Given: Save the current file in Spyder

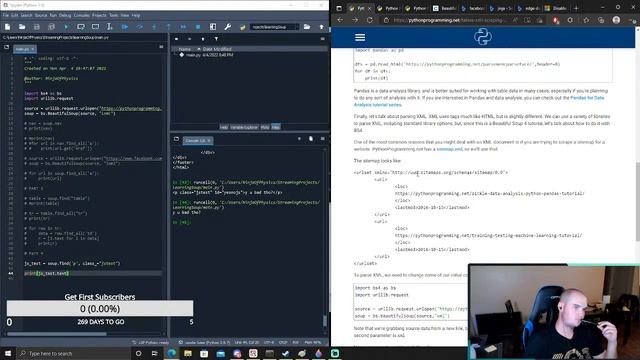Looking at the screenshot, I should (37, 27).
